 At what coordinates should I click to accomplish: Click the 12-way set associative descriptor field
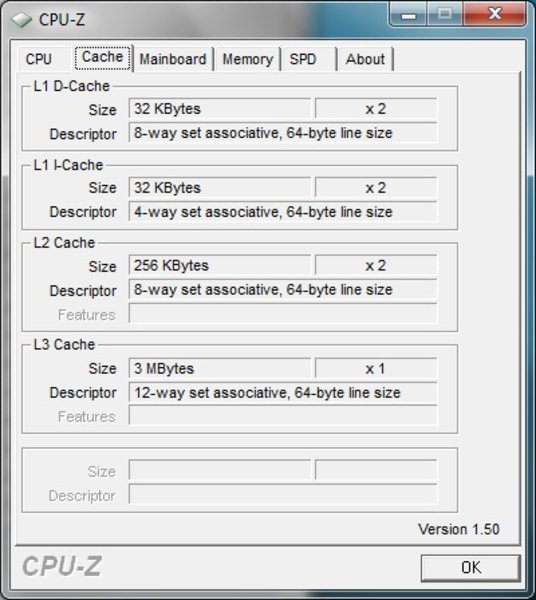[283, 393]
